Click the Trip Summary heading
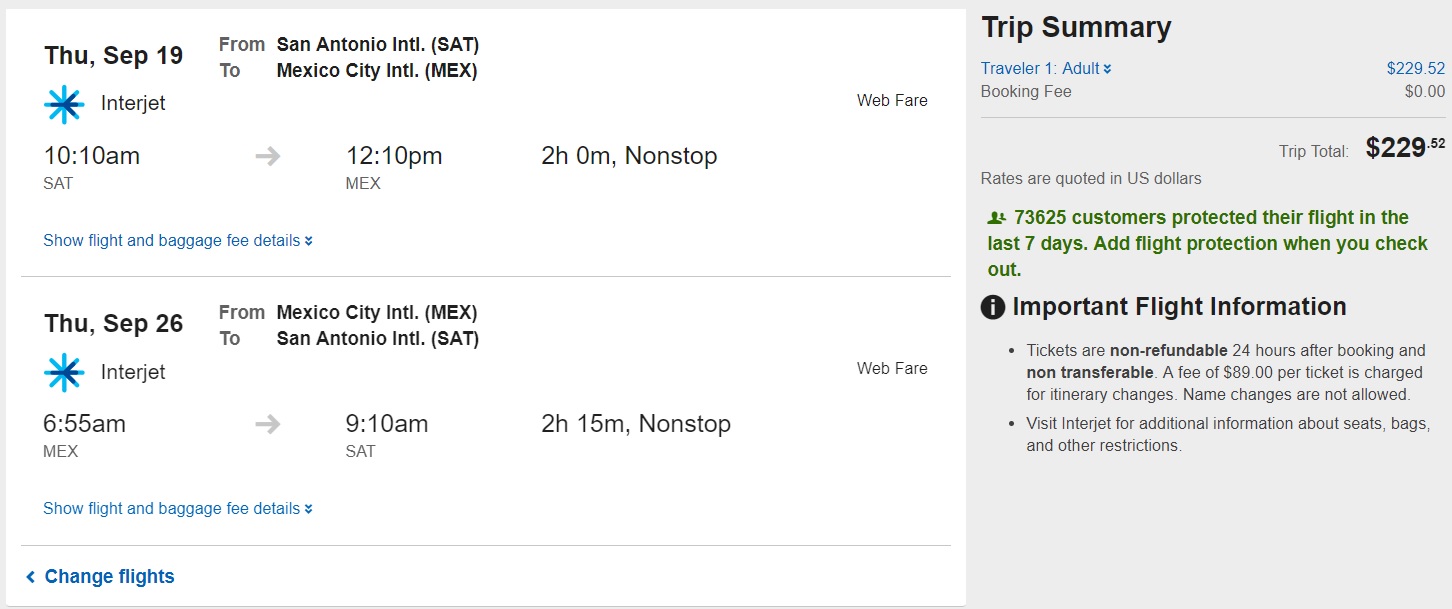 [1076, 28]
